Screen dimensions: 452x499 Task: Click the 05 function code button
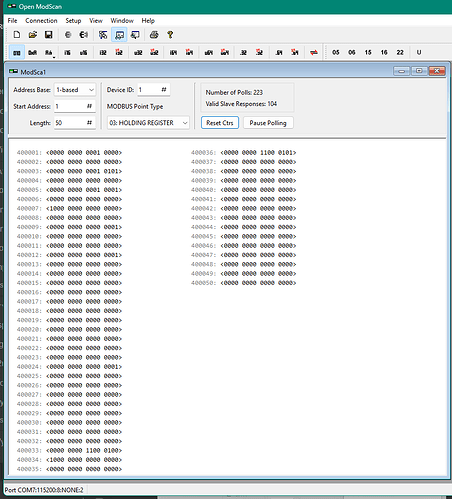336,52
